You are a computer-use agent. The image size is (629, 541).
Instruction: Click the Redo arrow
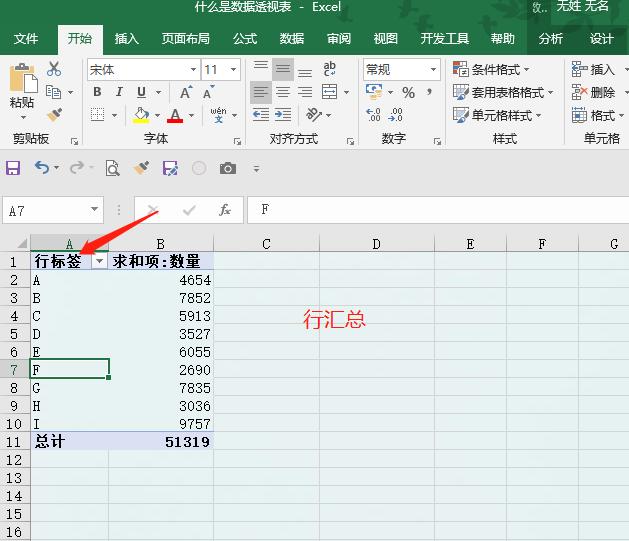click(x=77, y=167)
